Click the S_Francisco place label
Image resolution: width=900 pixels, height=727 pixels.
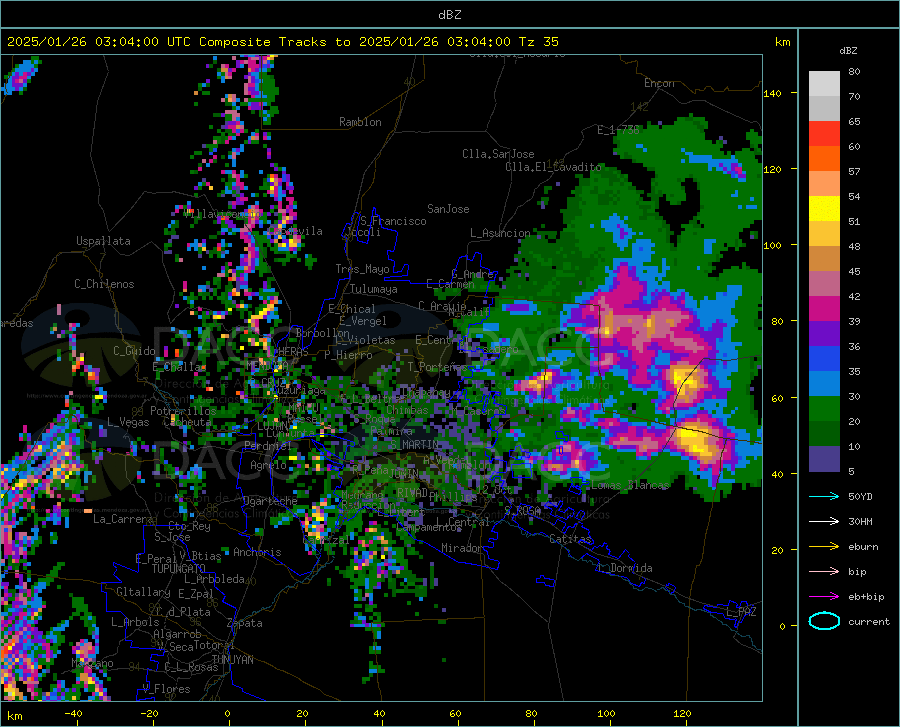click(x=393, y=221)
